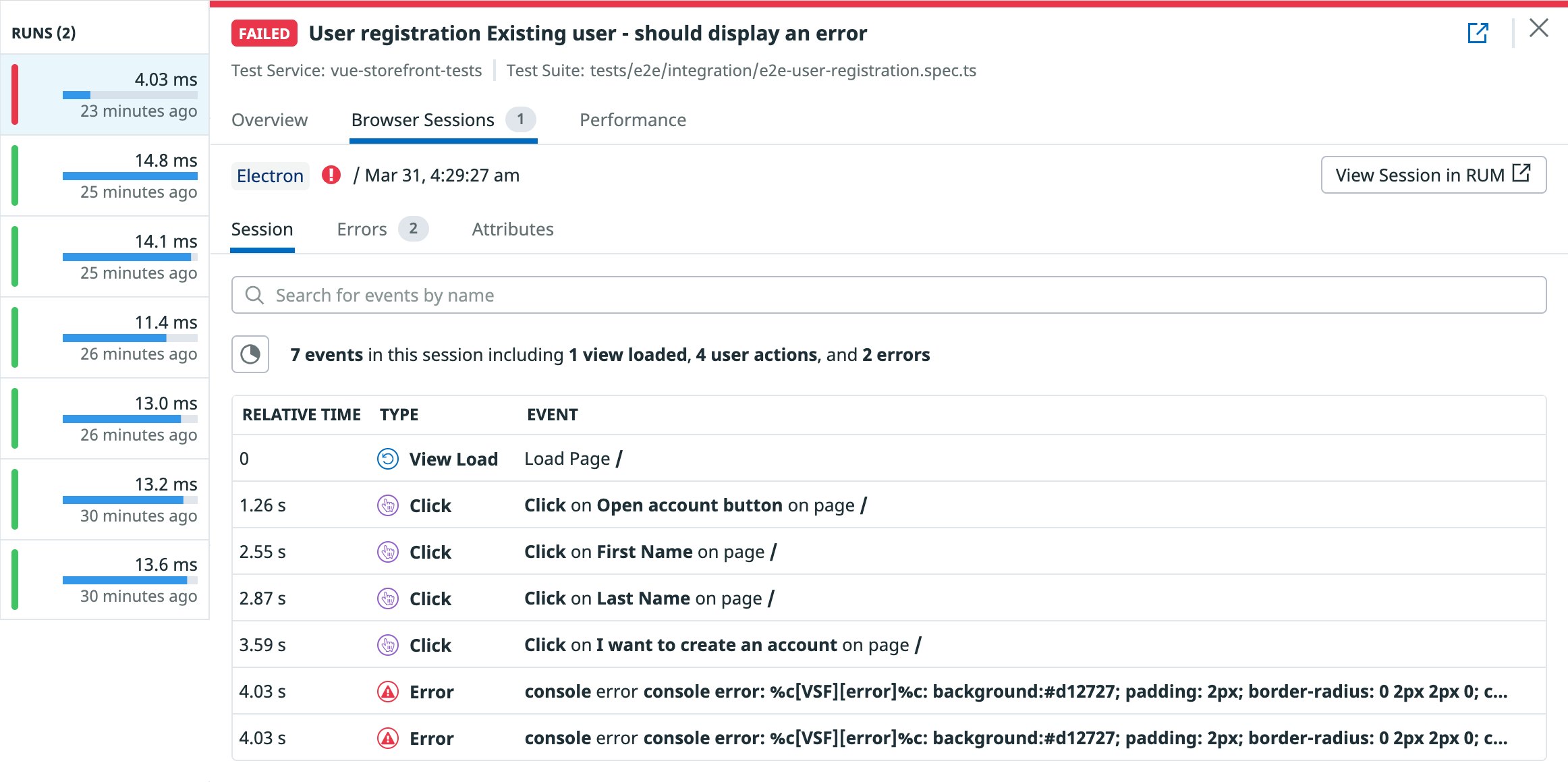Viewport: 1568px width, 782px height.
Task: Open the Attributes tab
Action: 512,229
